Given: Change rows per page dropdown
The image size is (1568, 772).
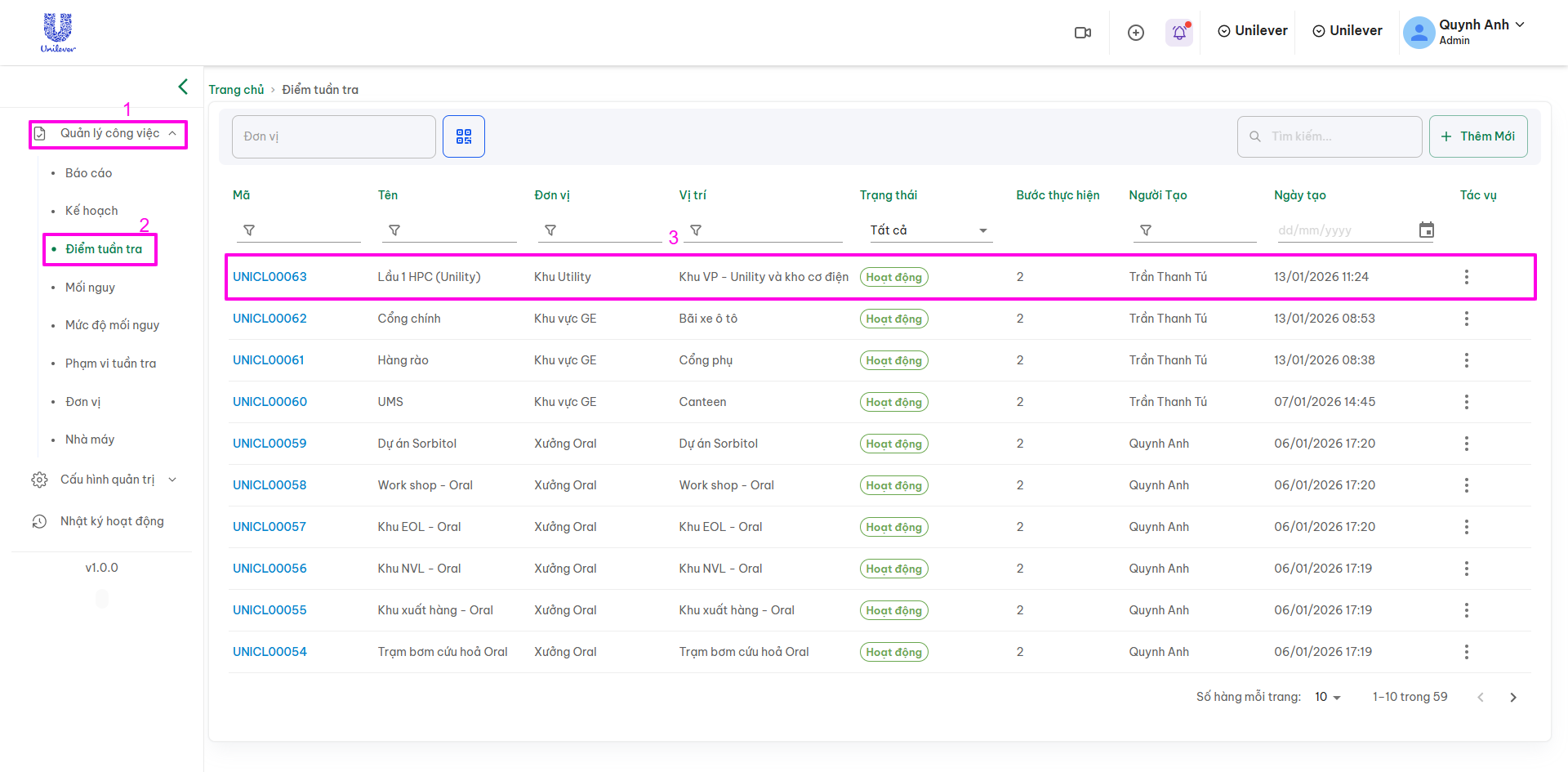Looking at the screenshot, I should 1328,698.
